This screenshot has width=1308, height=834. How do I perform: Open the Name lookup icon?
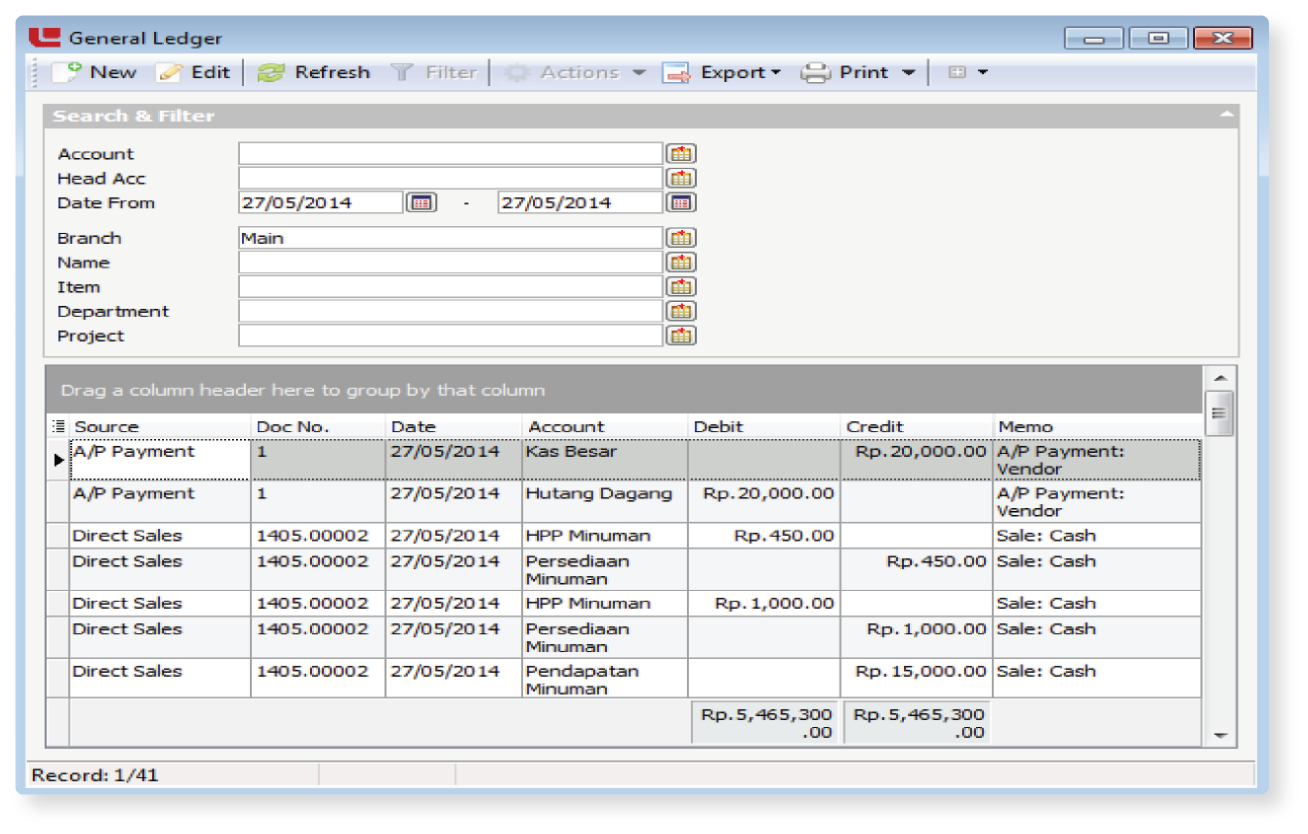coord(681,262)
